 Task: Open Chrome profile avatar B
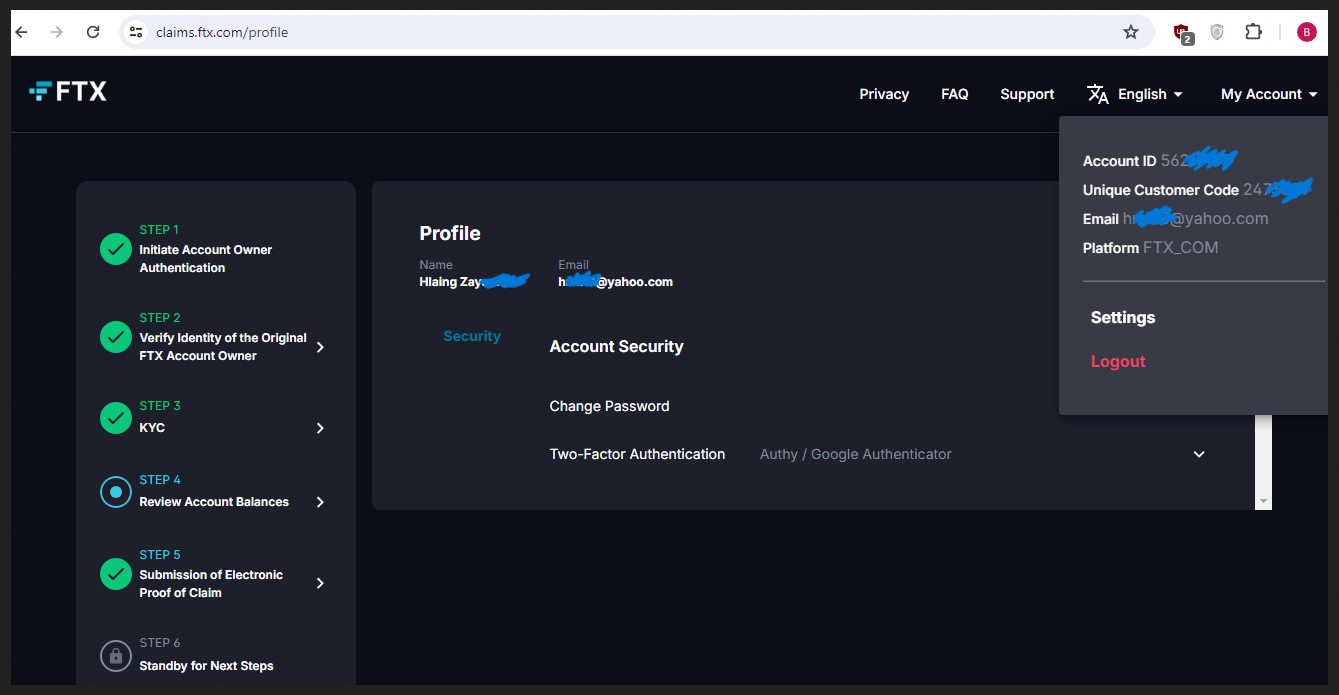coord(1306,32)
